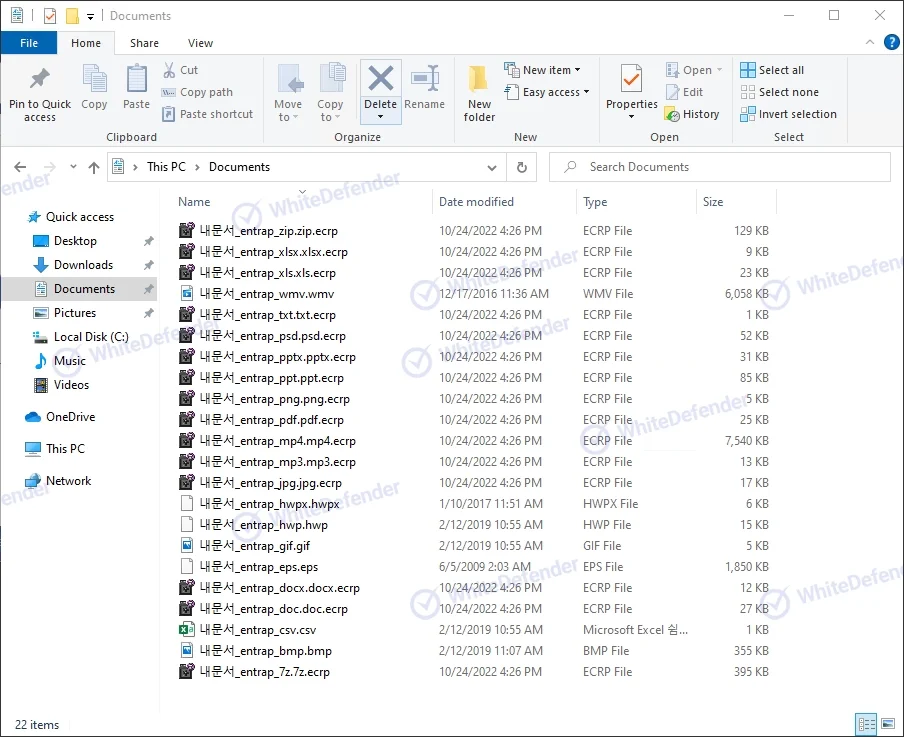The width and height of the screenshot is (904, 737).
Task: Click the Pin to Quick access icon
Action: [40, 80]
